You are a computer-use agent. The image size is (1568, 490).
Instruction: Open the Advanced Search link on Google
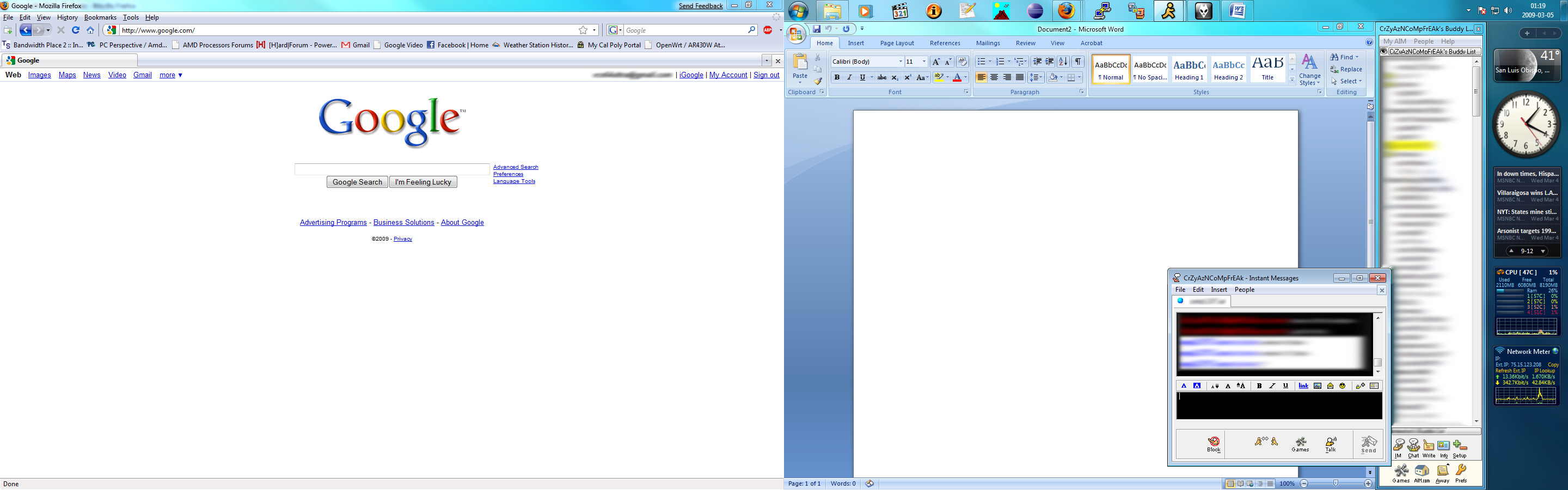pyautogui.click(x=516, y=167)
